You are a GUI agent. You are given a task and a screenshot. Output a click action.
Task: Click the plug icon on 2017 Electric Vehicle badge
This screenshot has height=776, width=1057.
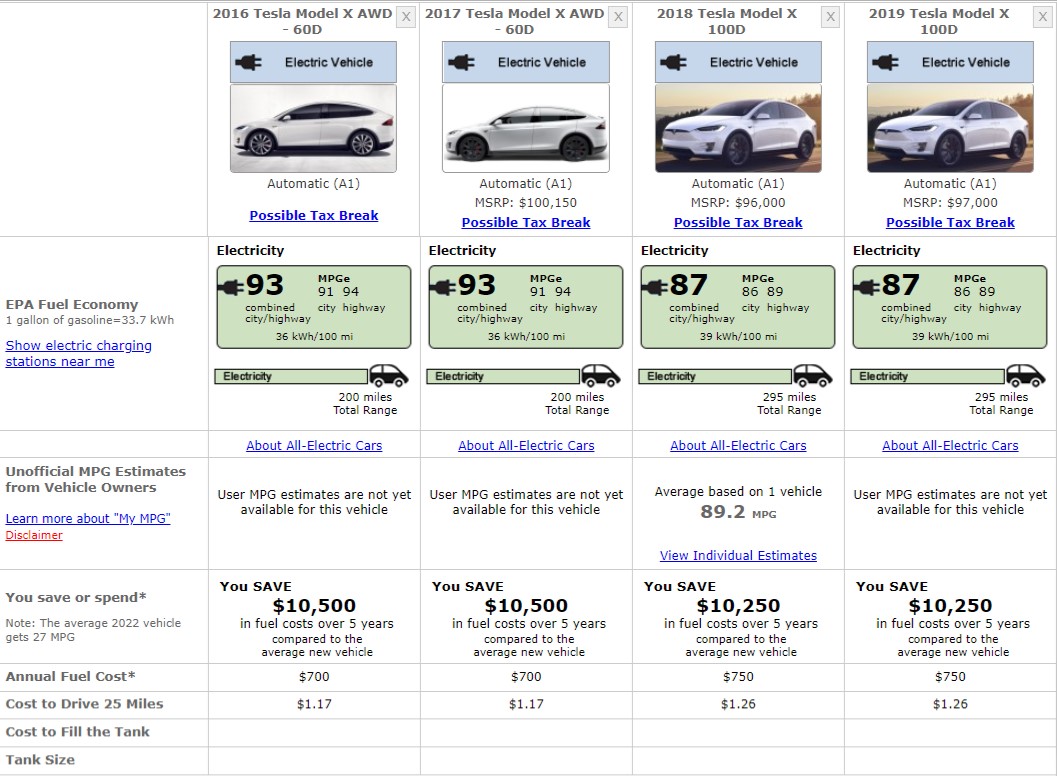[x=461, y=63]
